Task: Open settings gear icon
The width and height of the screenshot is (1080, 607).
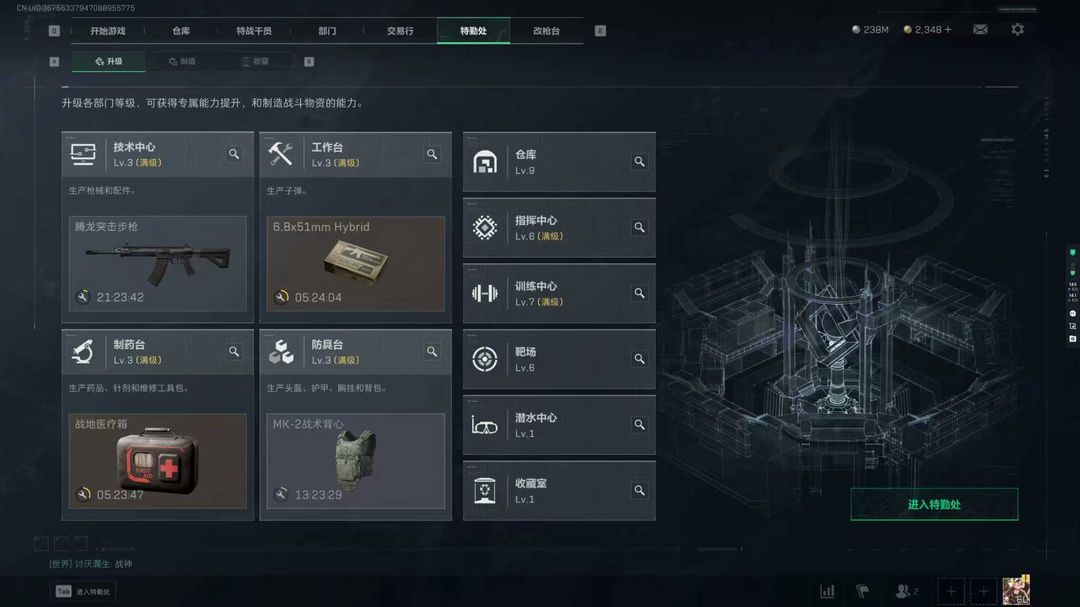Action: coord(1017,30)
